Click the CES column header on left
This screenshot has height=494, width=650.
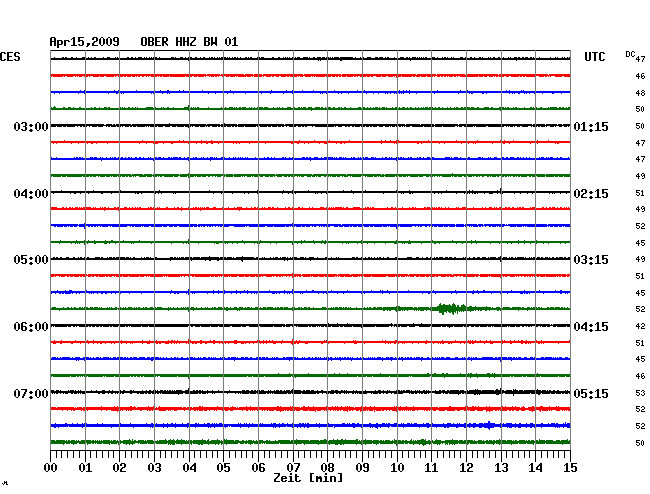10,57
